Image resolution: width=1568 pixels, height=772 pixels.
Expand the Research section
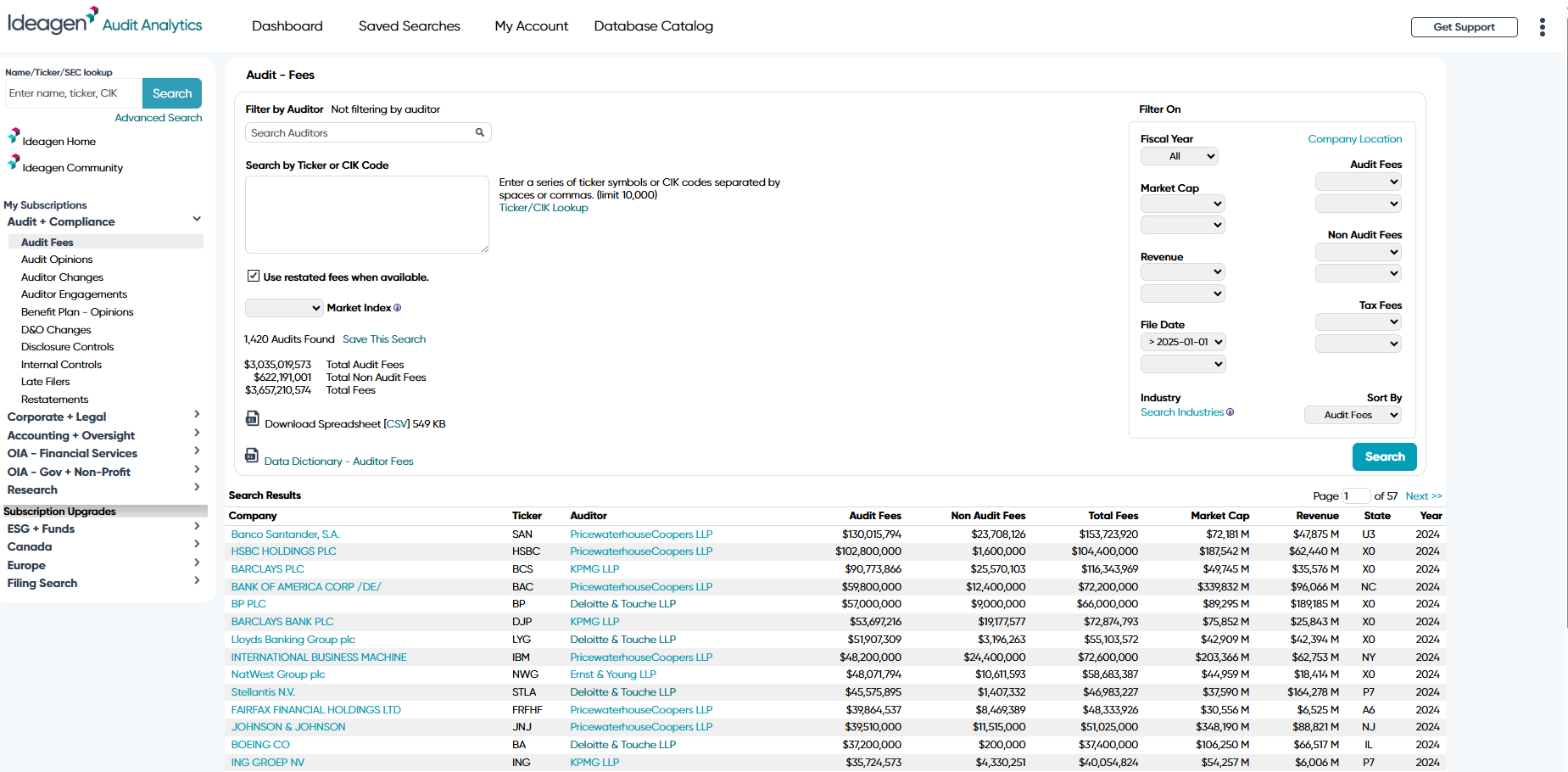pyautogui.click(x=197, y=488)
